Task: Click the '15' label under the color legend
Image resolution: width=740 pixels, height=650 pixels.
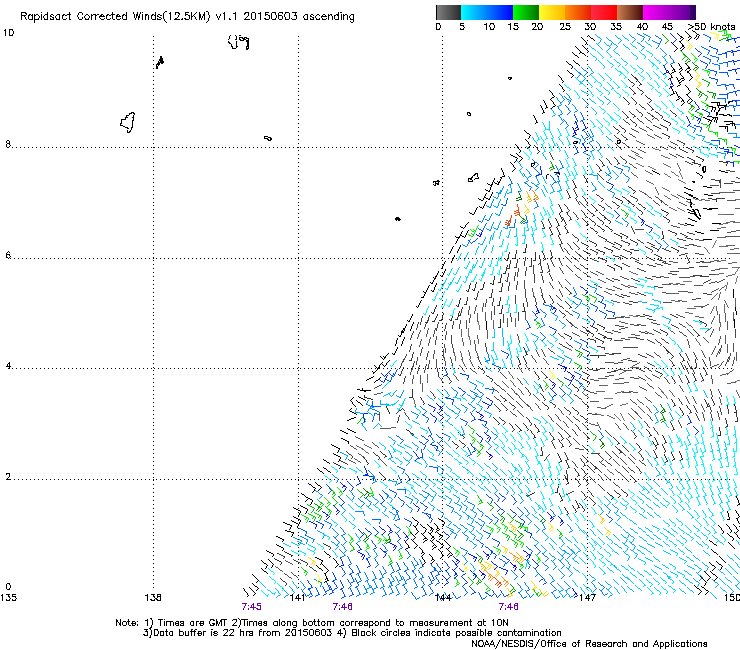Action: 513,27
